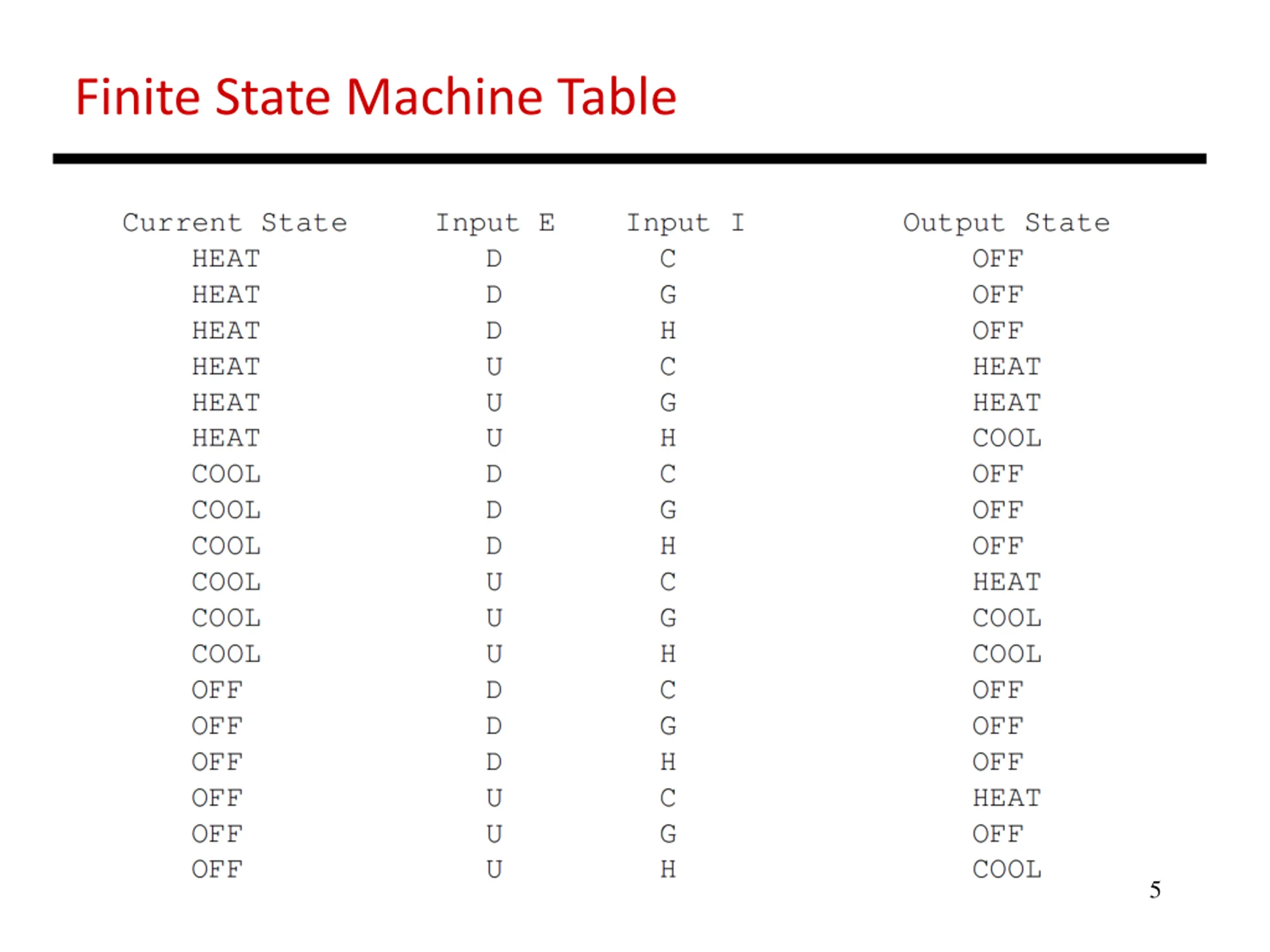This screenshot has width=1270, height=952.
Task: Click HEAT output in the OFF U C row
Action: (x=1007, y=798)
